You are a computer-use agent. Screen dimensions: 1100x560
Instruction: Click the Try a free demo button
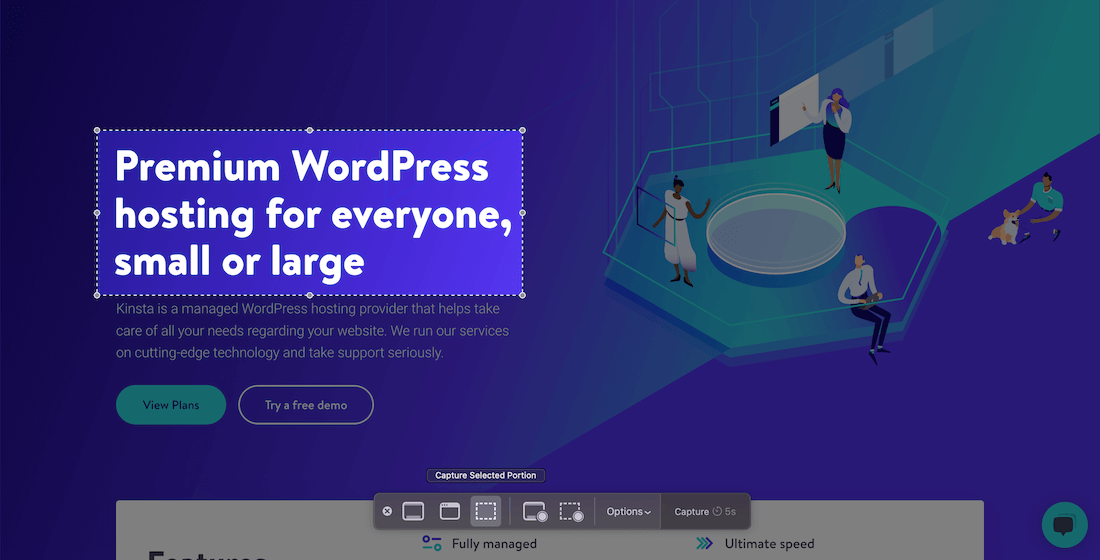(306, 405)
